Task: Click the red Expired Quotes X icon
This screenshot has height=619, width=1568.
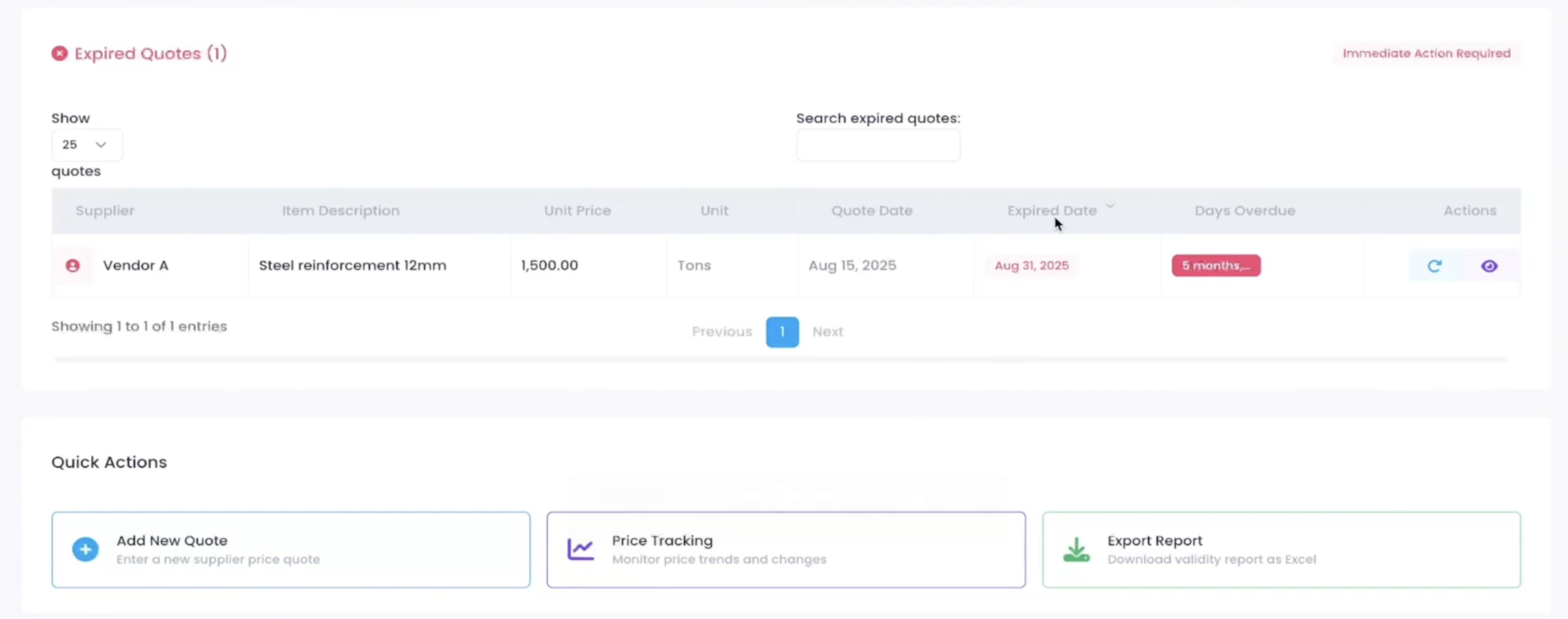Action: point(59,54)
